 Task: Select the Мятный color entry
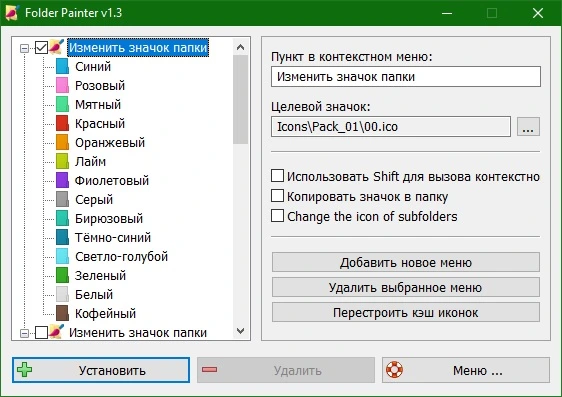[x=98, y=105]
